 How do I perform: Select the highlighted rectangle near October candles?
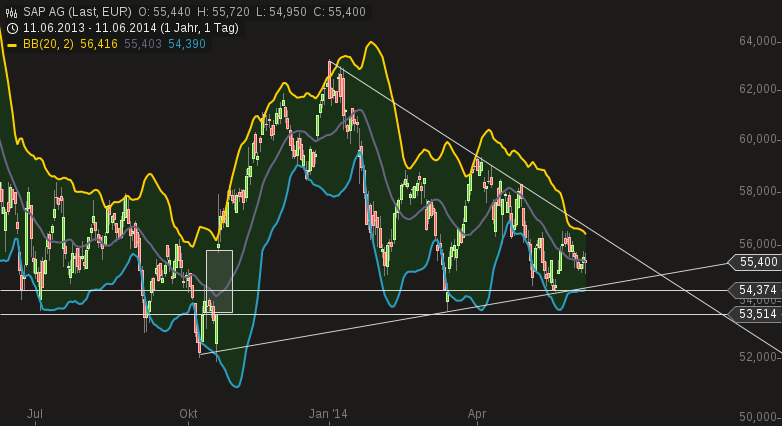tap(219, 281)
